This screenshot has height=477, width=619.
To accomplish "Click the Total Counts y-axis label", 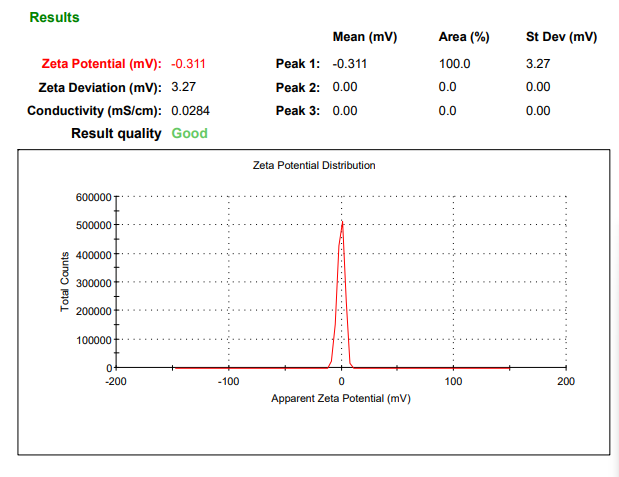I will [x=65, y=282].
